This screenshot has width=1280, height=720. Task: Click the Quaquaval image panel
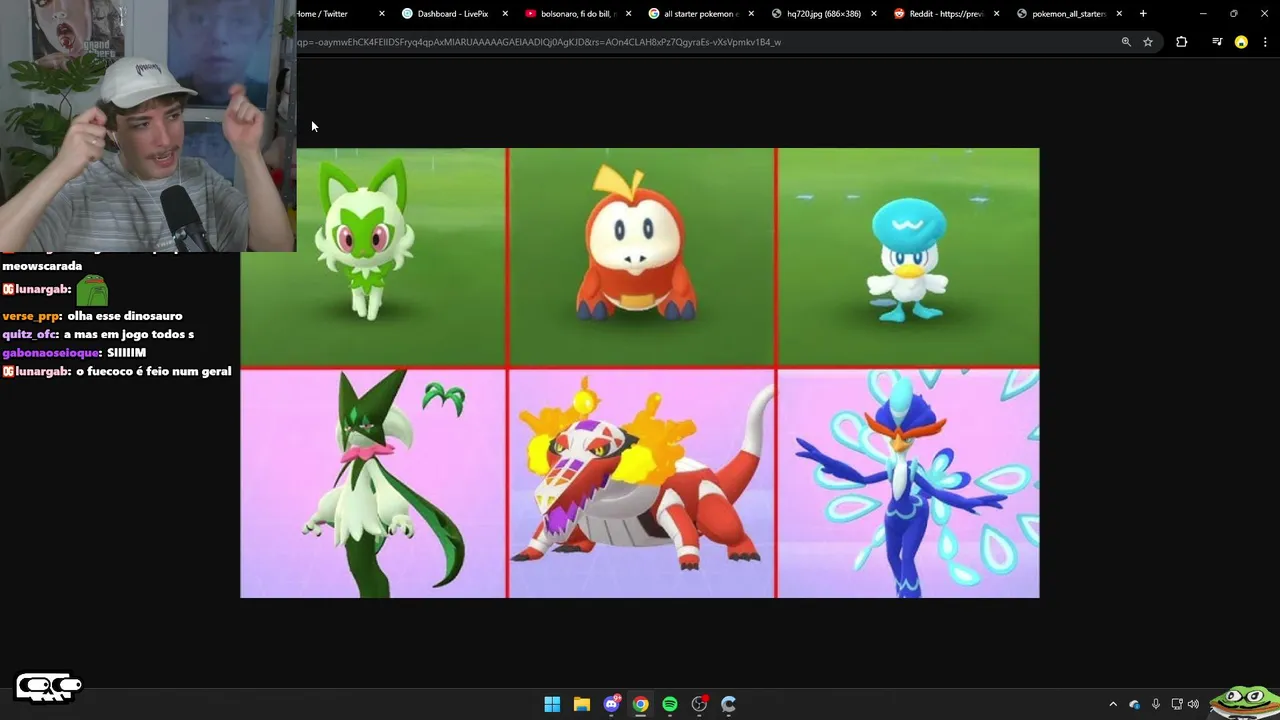pos(908,484)
